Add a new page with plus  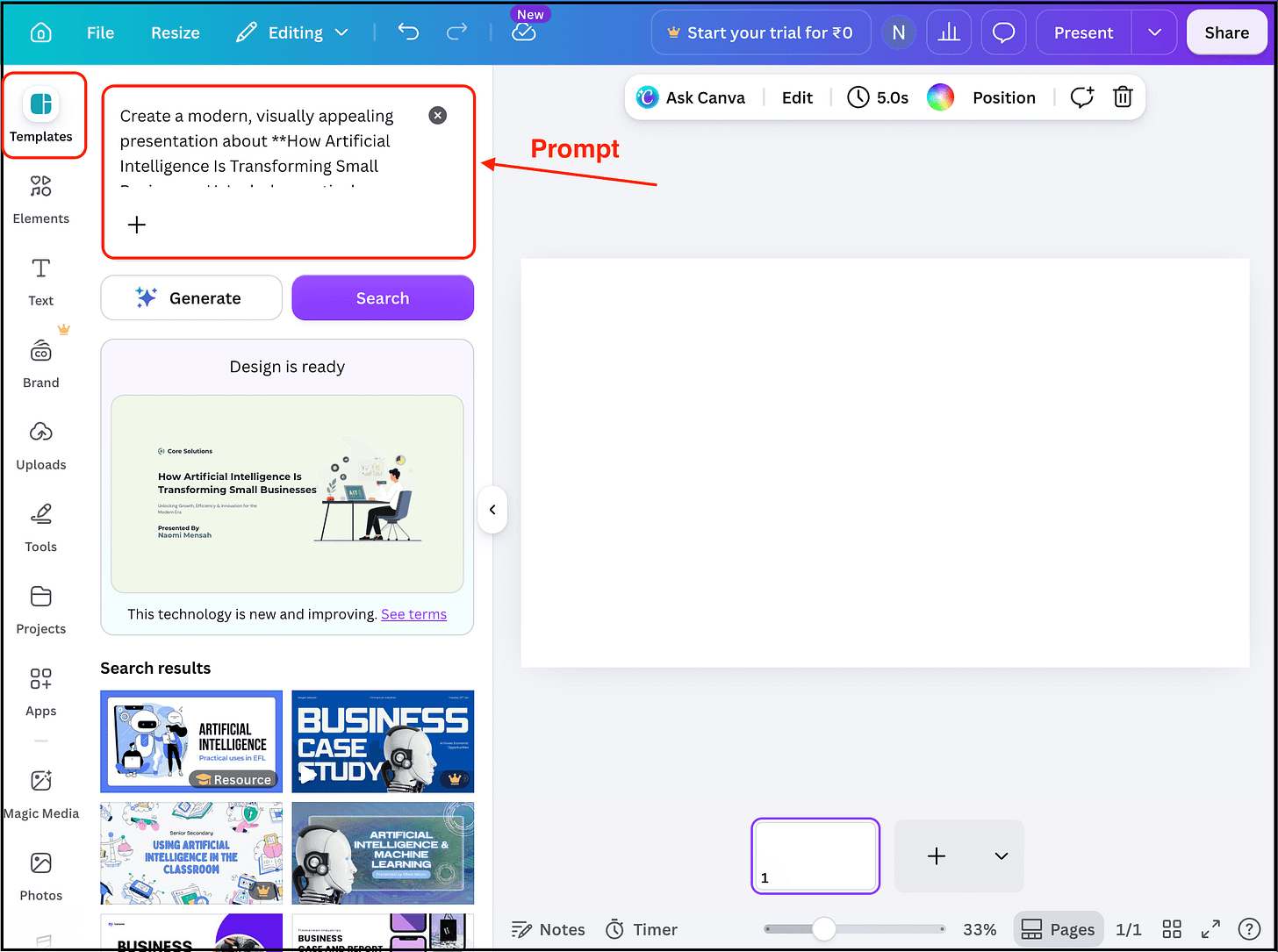[x=937, y=856]
